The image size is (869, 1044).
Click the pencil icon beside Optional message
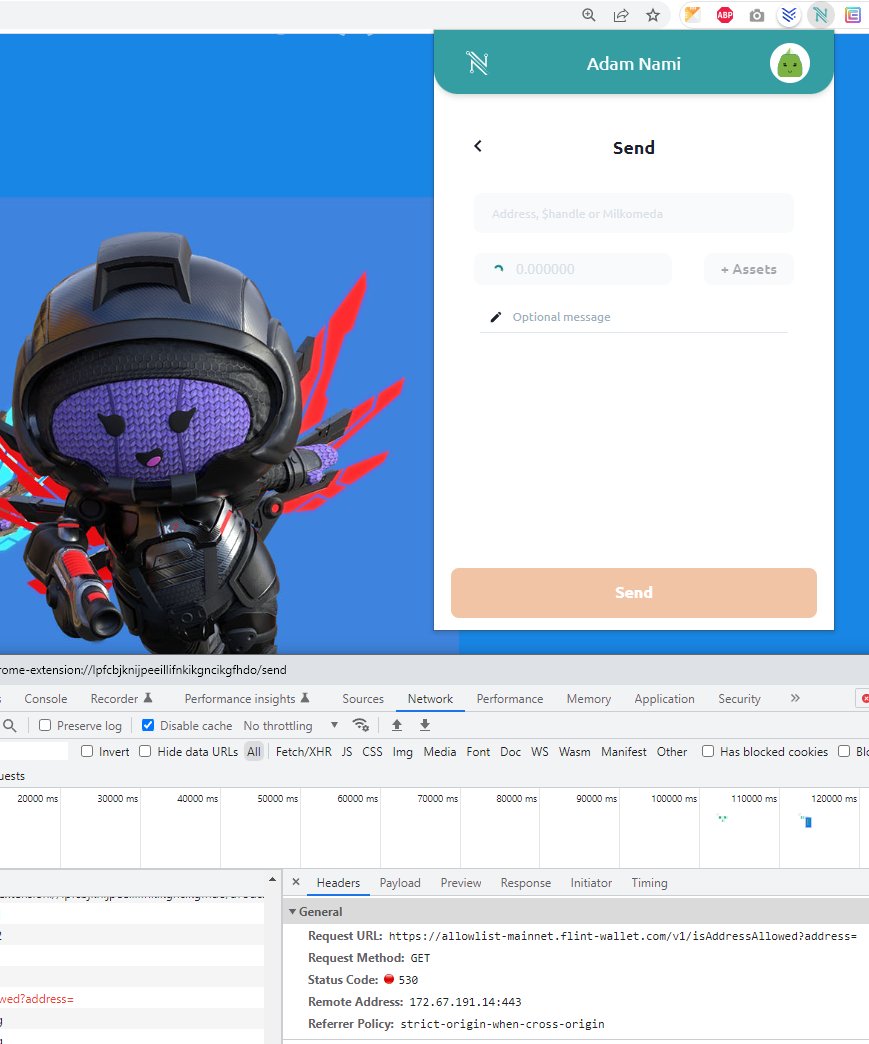[495, 317]
